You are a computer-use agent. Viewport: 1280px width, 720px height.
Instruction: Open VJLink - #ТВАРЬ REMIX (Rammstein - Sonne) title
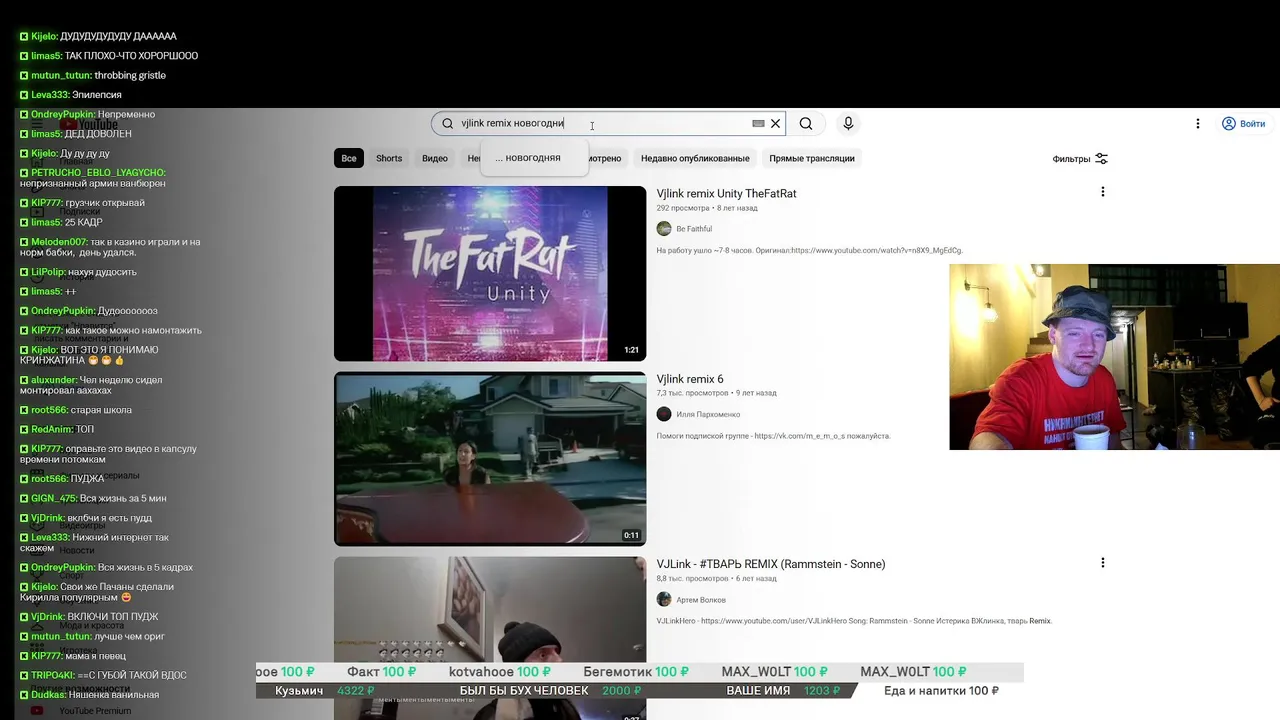pos(771,564)
